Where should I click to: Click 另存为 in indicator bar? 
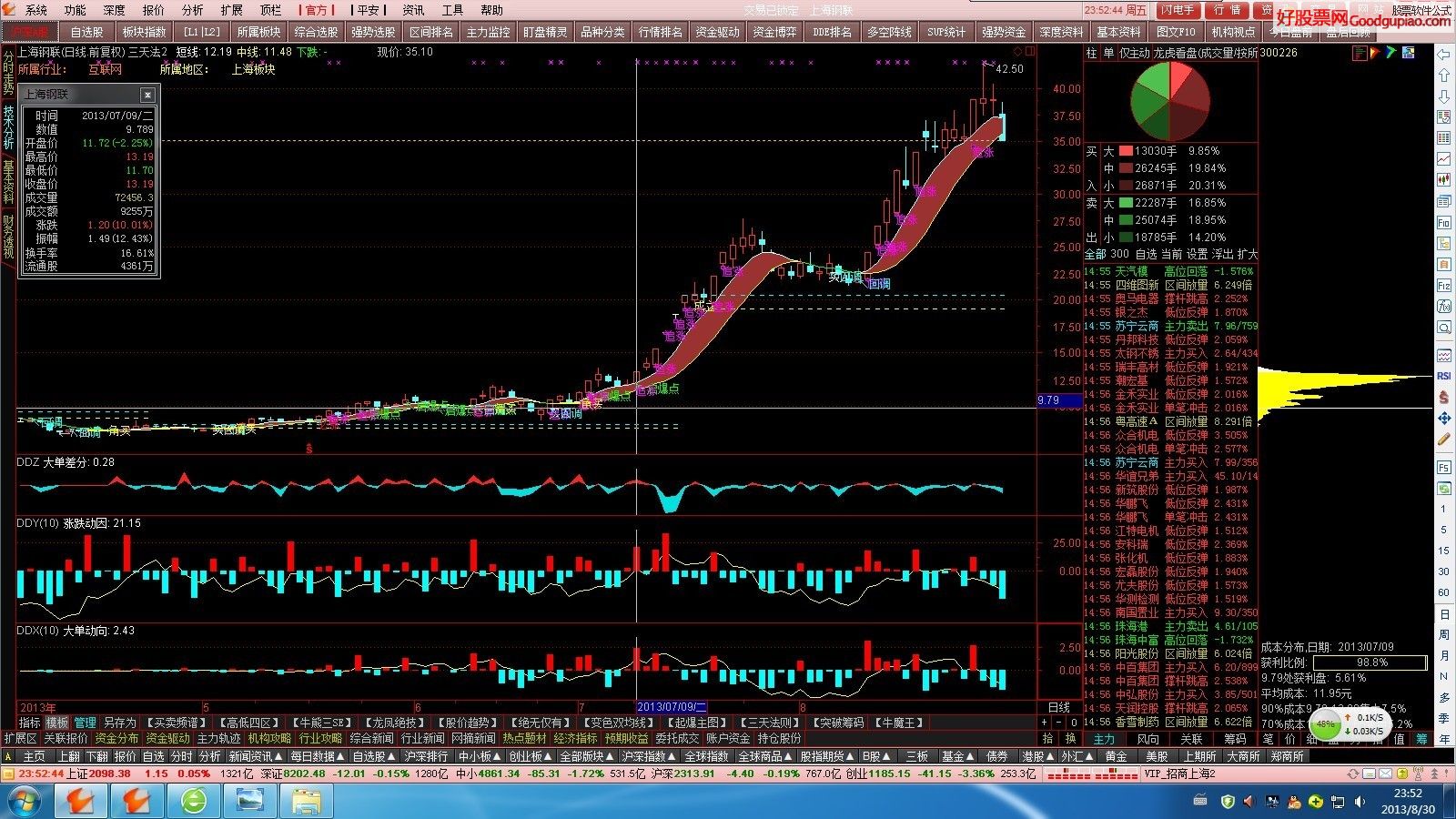pyautogui.click(x=119, y=723)
